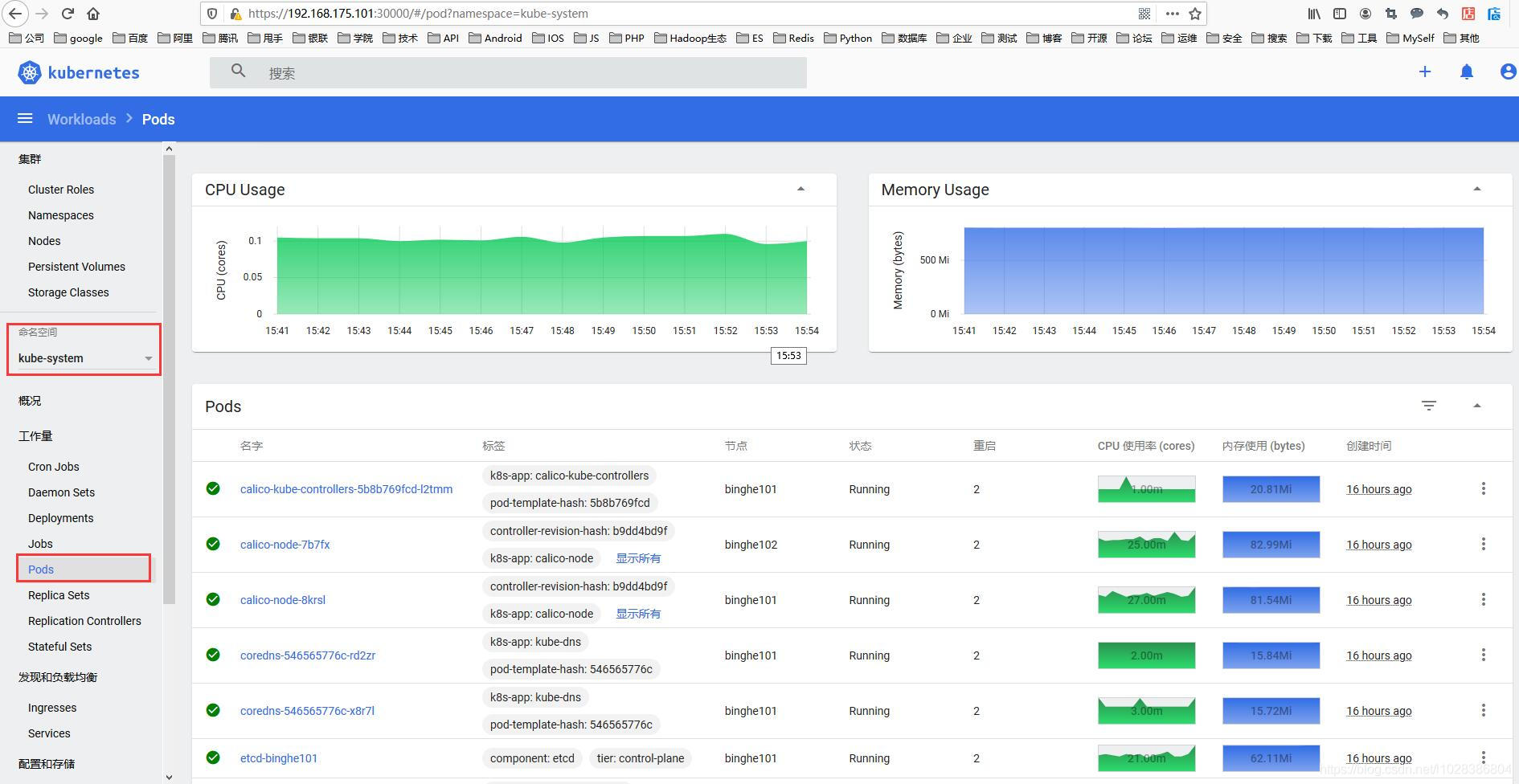Click the plus create resource icon

(1425, 71)
